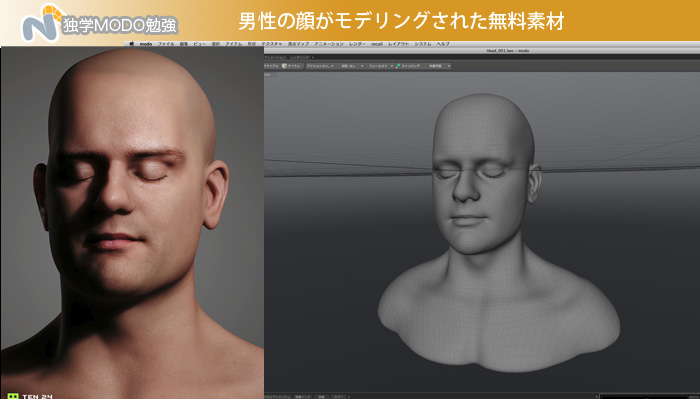Open the テクスチャ menu
The height and width of the screenshot is (399, 700).
272,44
